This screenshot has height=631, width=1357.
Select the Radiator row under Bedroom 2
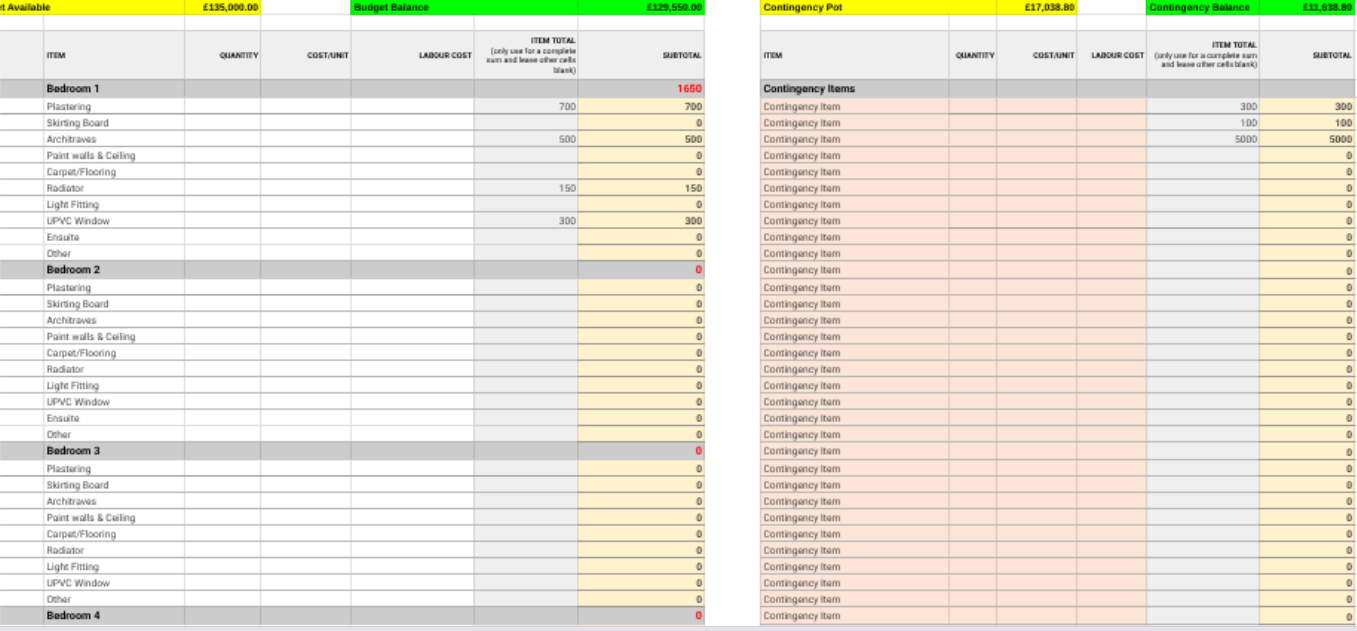point(65,369)
